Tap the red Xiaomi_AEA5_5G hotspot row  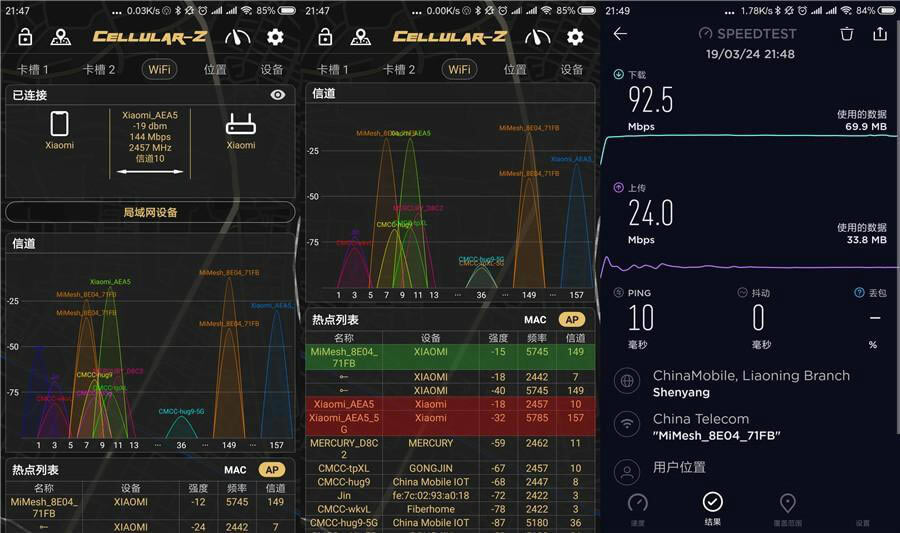pyautogui.click(x=450, y=423)
